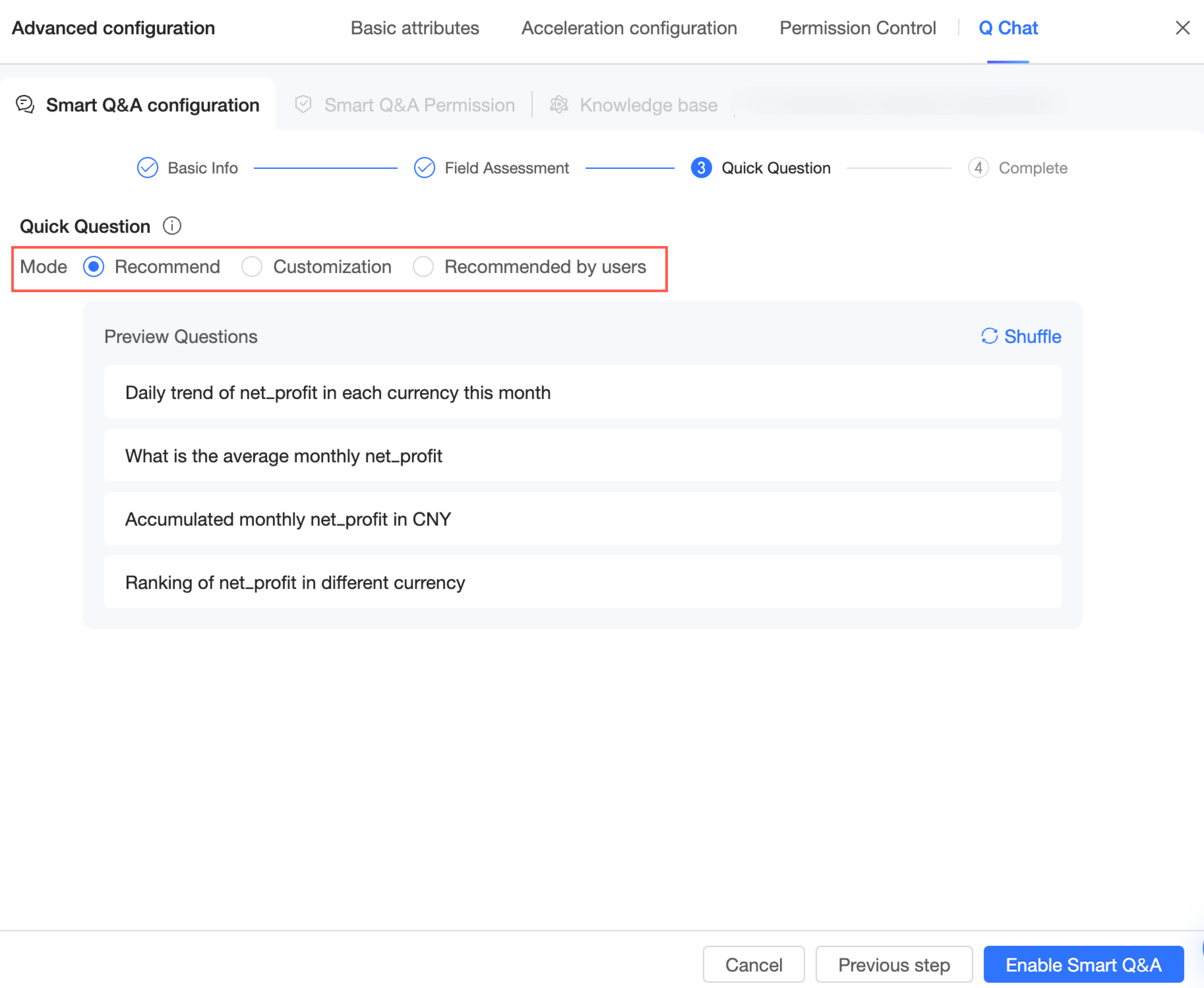Screen dimensions: 1204x988
Task: Switch to the Basic attributes tab
Action: point(415,28)
